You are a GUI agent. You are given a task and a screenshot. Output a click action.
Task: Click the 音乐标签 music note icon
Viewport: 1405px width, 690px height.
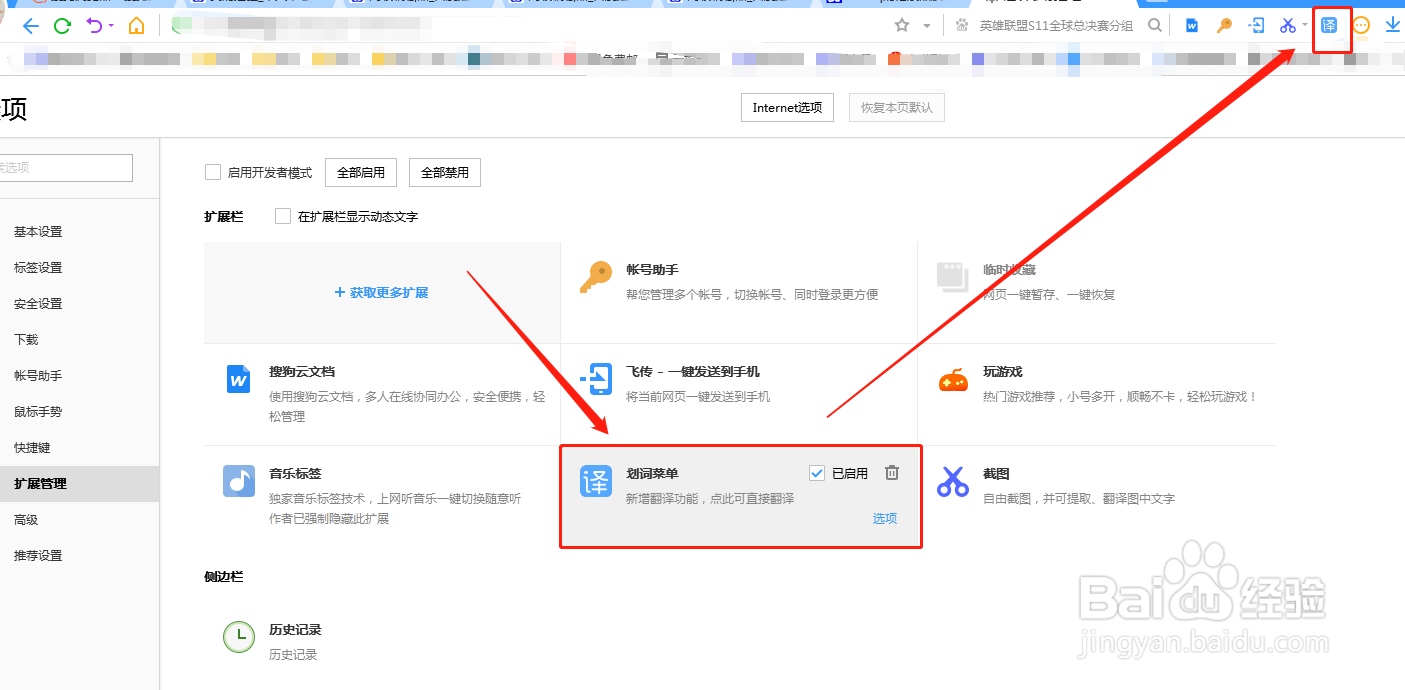[239, 481]
